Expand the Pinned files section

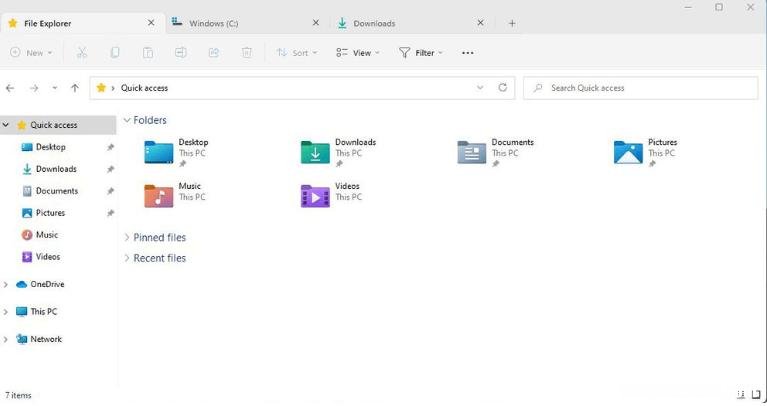127,237
